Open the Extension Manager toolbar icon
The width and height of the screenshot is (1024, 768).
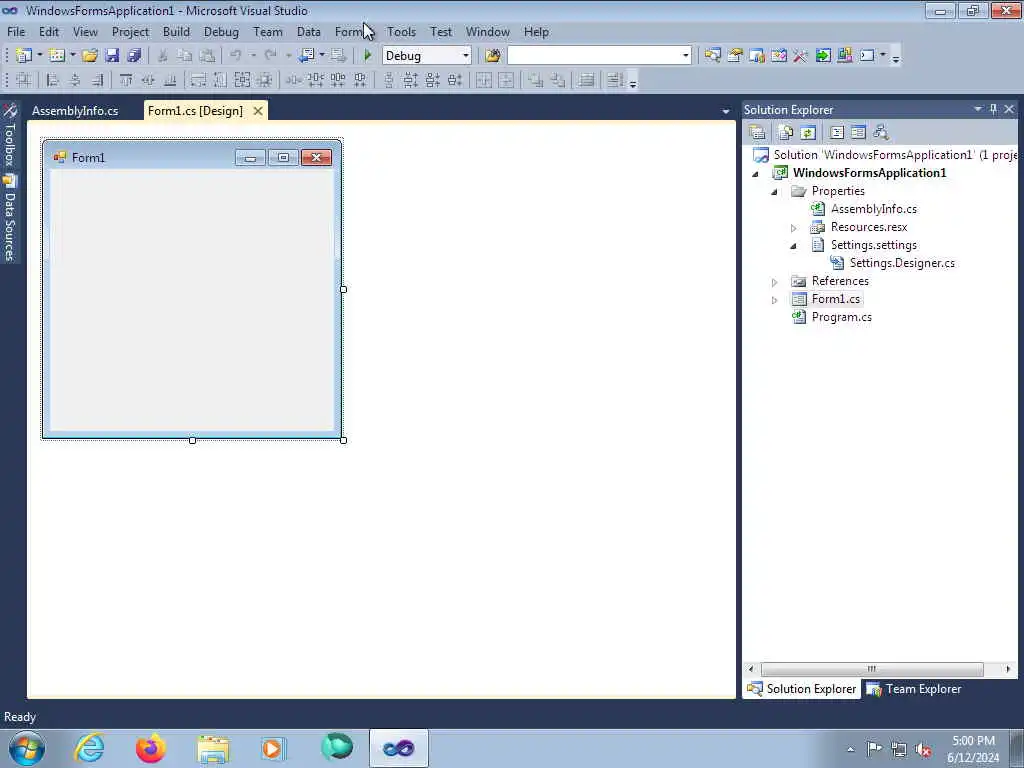845,56
